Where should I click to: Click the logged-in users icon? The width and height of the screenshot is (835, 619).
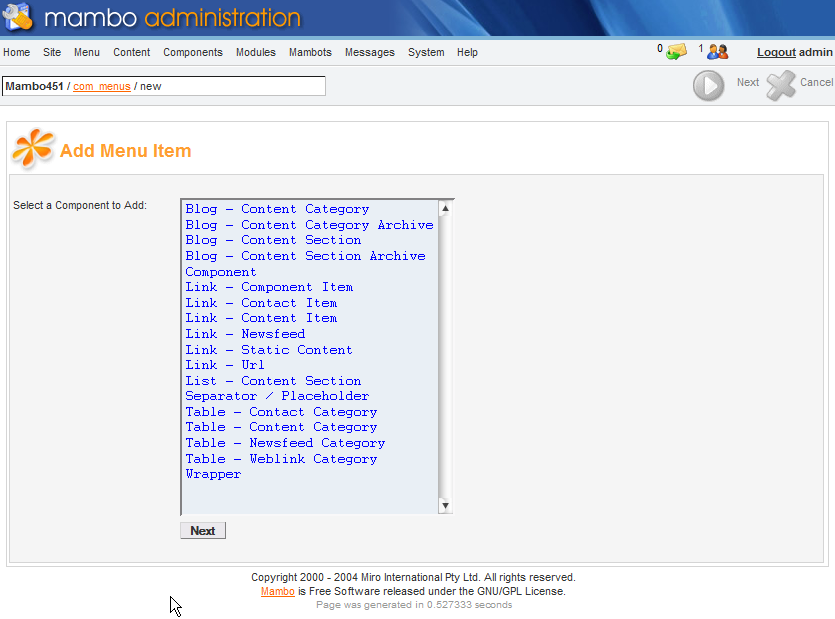pos(717,51)
